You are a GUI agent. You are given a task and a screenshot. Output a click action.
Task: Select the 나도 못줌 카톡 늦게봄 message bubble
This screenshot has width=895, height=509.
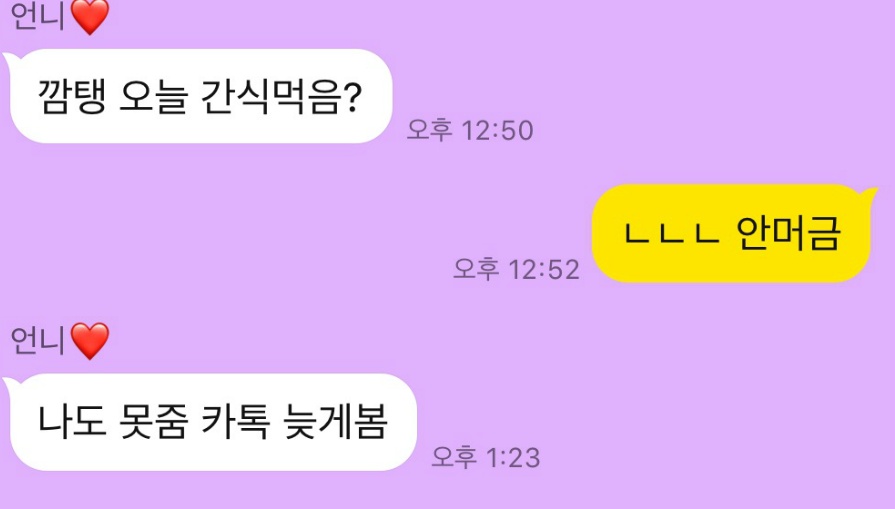211,422
